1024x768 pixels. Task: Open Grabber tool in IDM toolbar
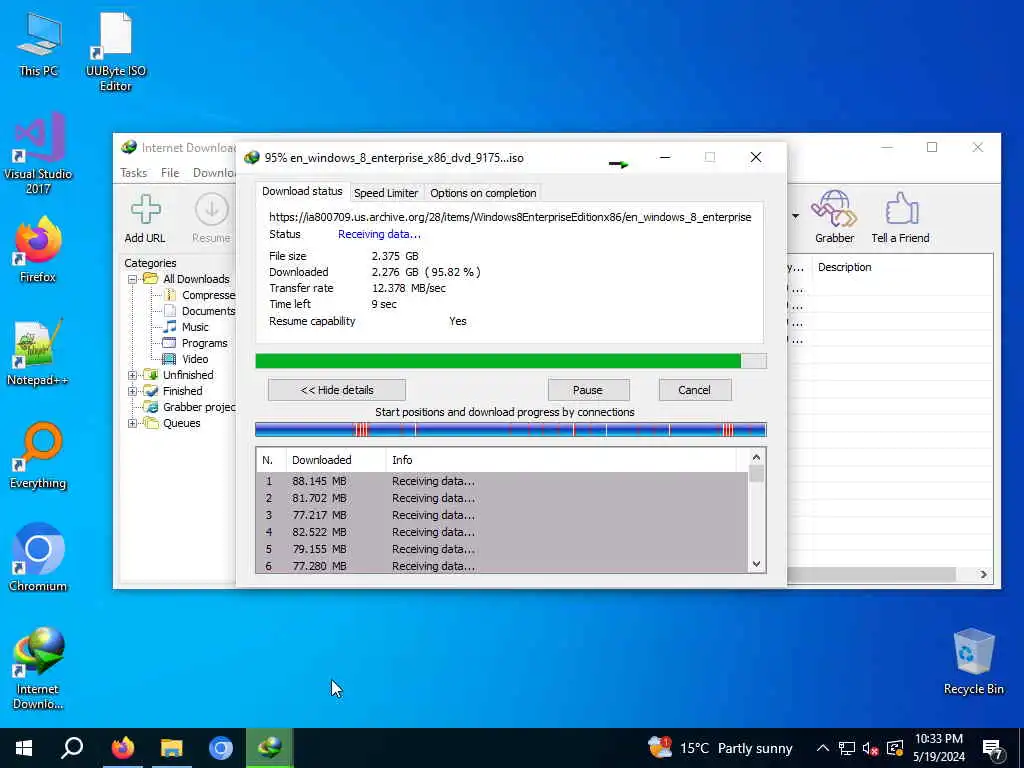[834, 217]
